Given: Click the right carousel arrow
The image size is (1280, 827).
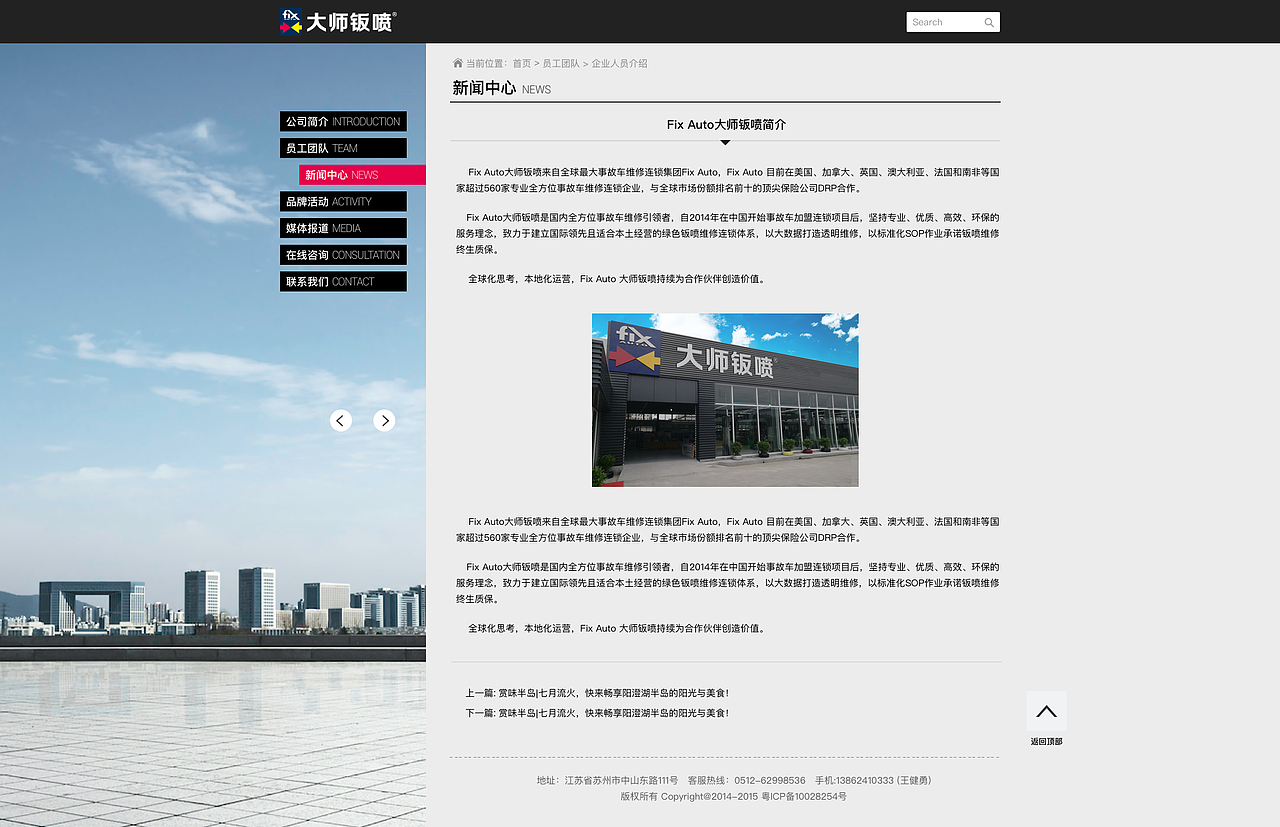Looking at the screenshot, I should [384, 420].
